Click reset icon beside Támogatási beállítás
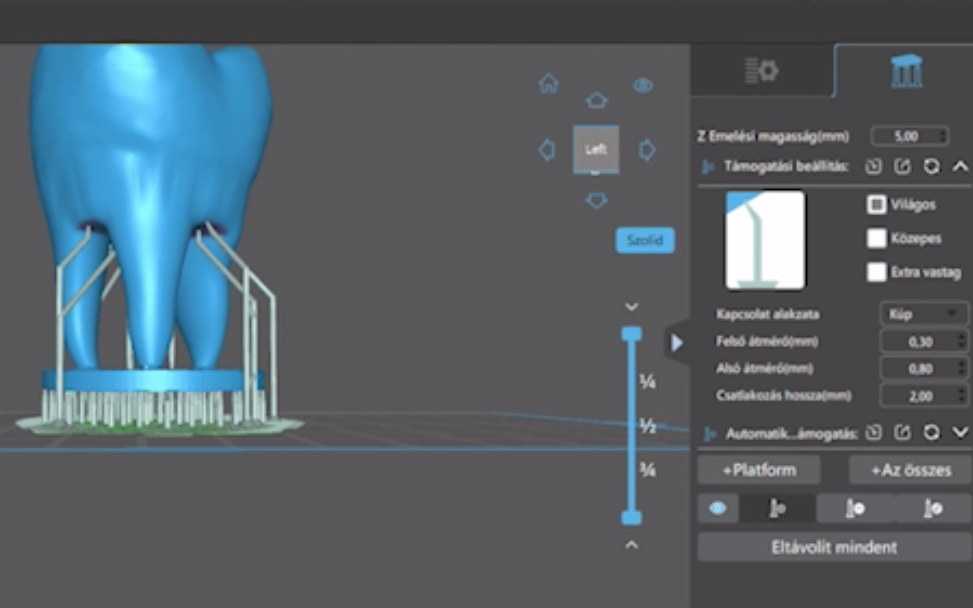The width and height of the screenshot is (973, 608). point(931,167)
